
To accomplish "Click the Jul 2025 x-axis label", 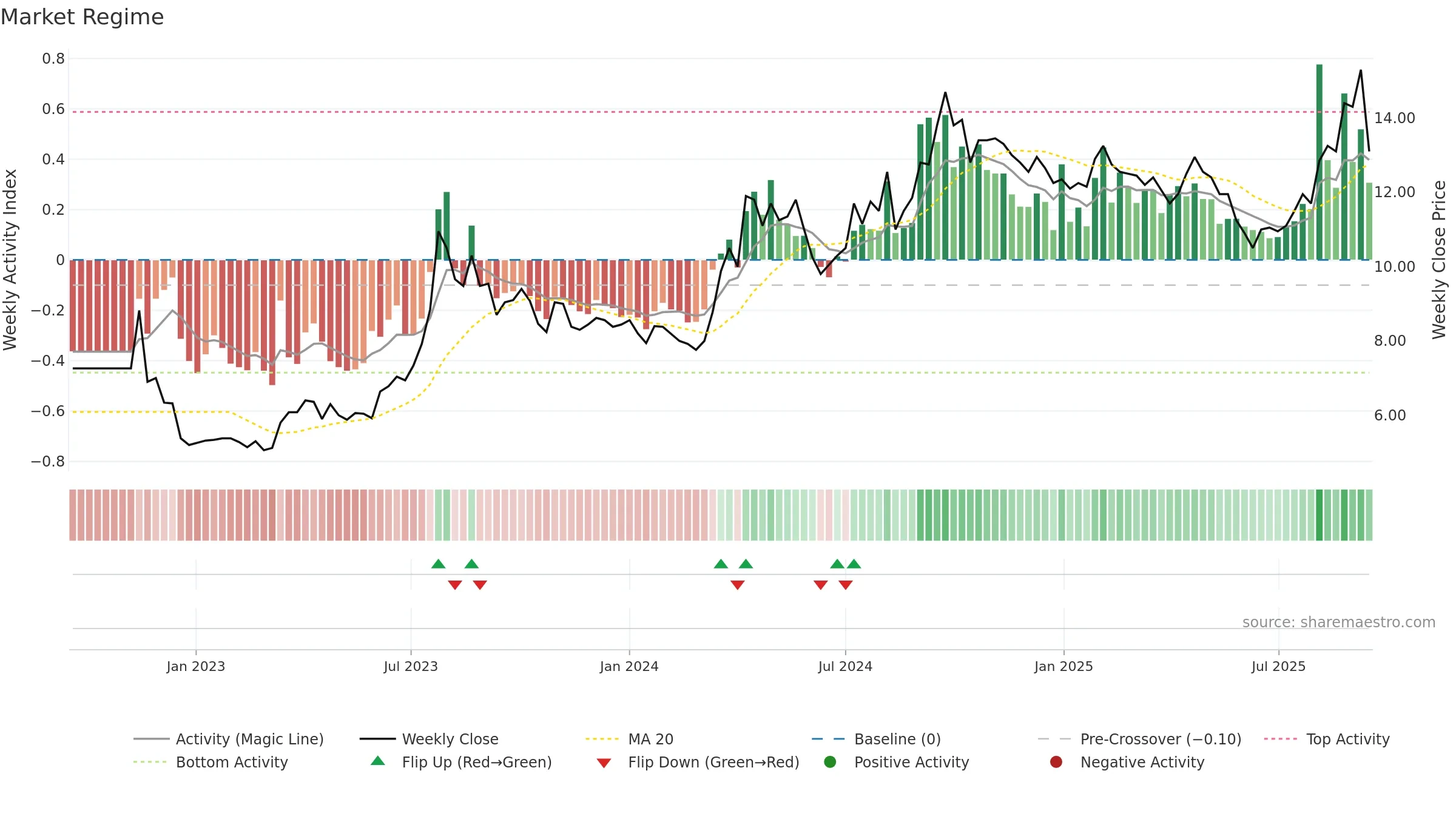I will coord(1278,666).
